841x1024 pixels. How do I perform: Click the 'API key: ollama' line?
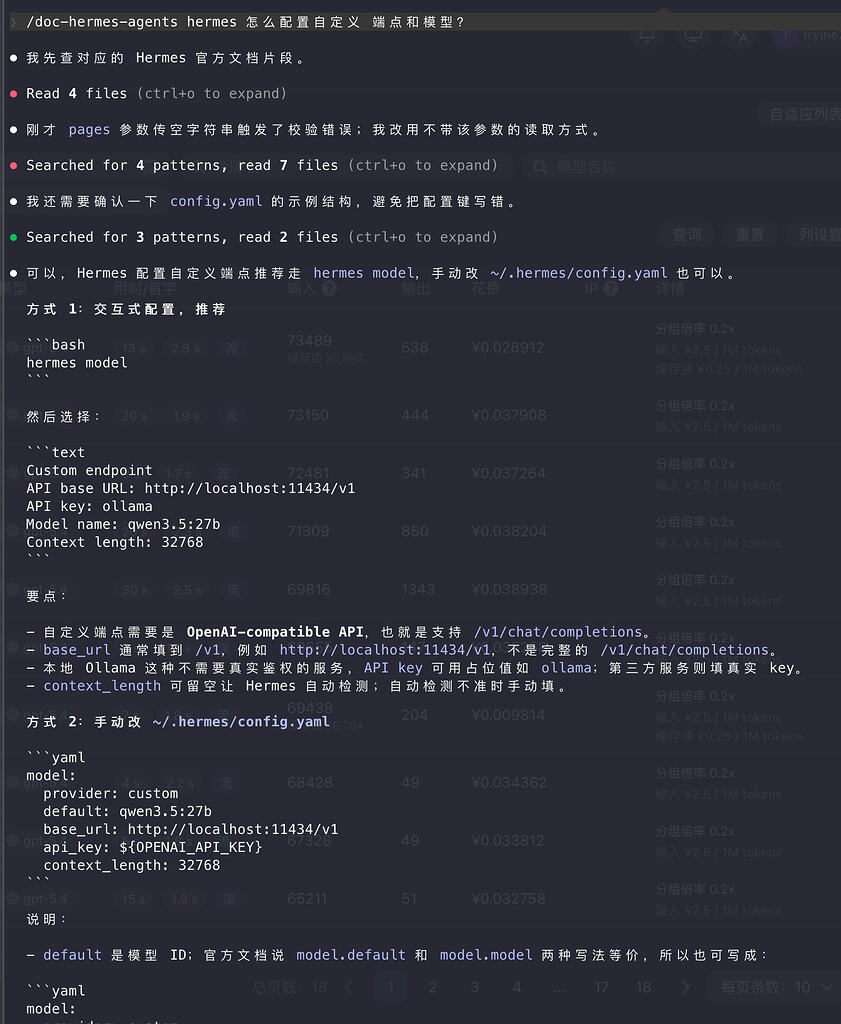coord(89,506)
